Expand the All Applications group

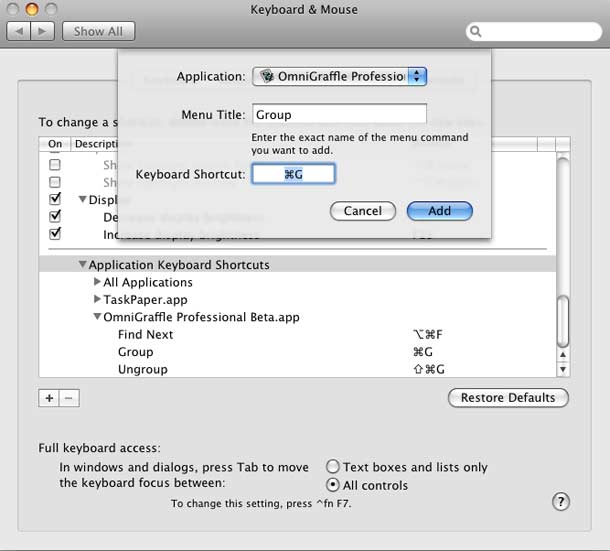pos(97,282)
